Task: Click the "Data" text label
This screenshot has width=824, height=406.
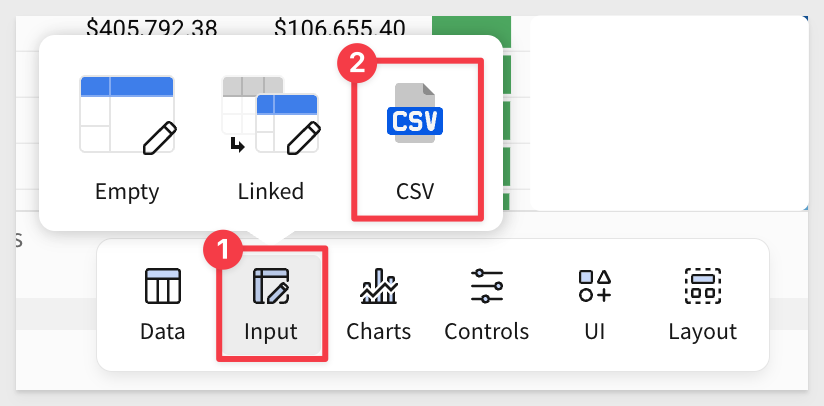Action: tap(162, 331)
